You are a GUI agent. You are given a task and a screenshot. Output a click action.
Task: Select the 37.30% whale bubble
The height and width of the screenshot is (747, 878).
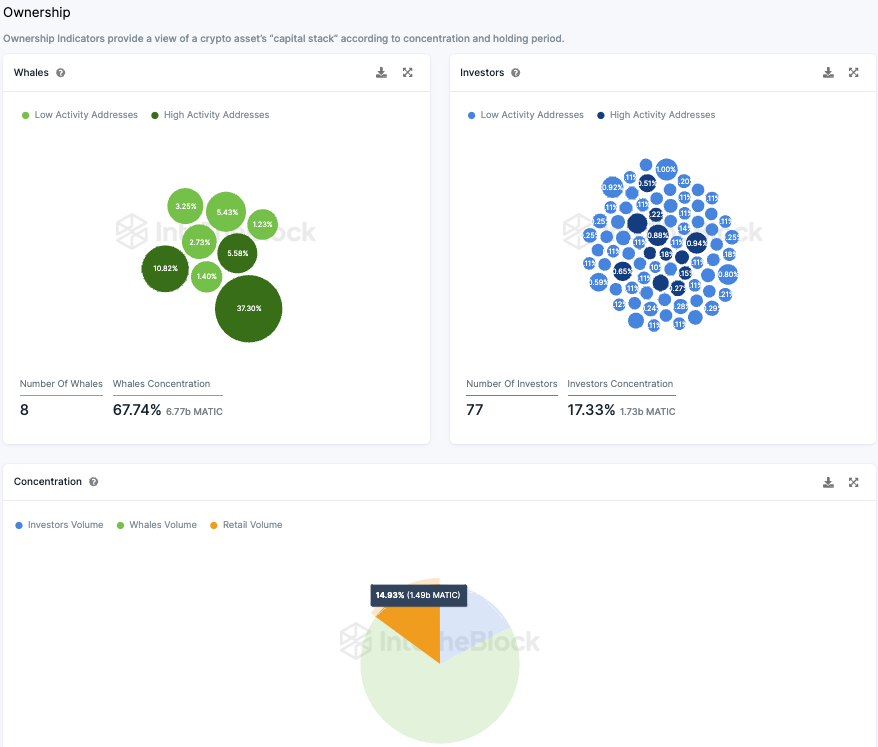249,309
